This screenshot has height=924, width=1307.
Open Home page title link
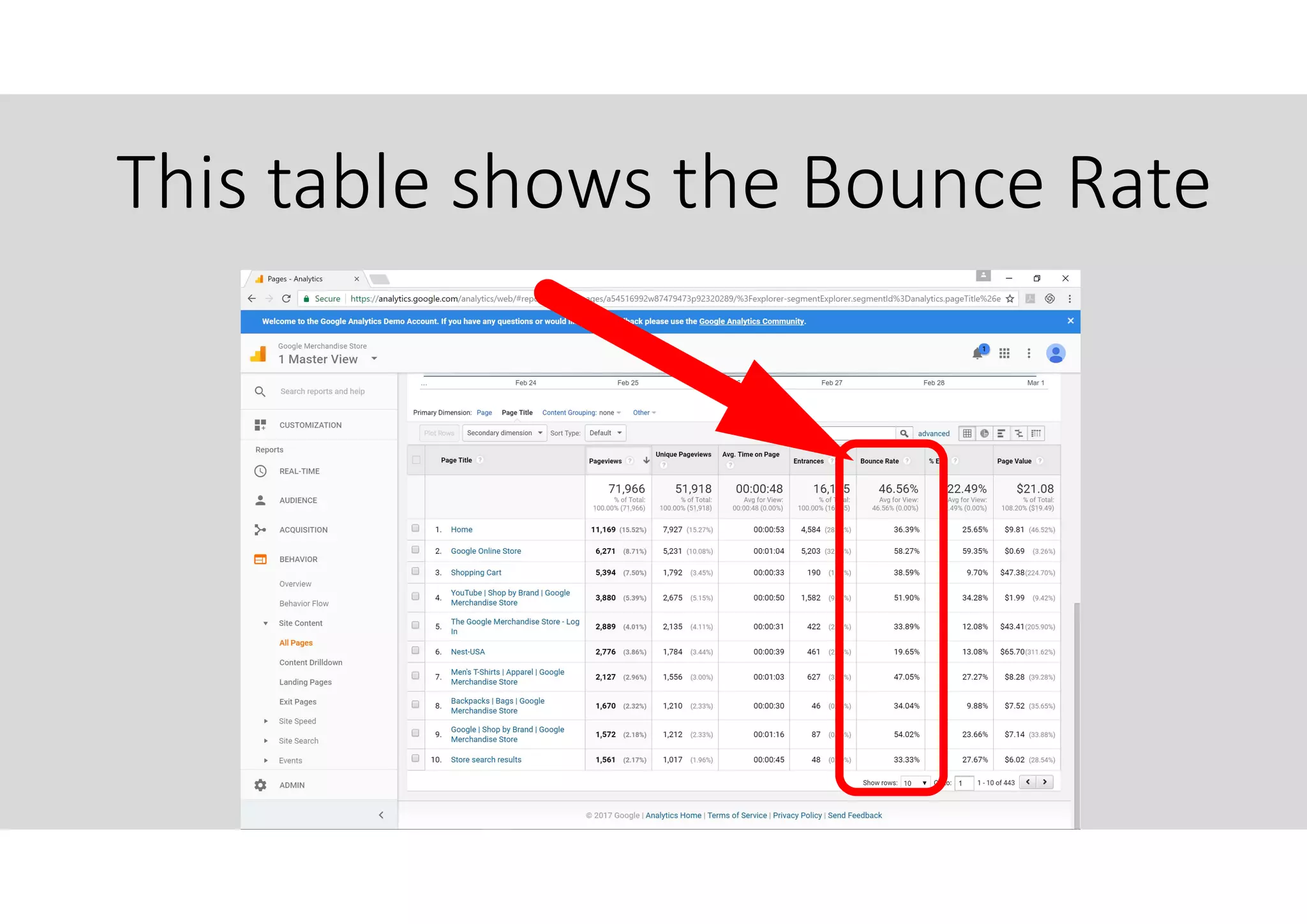coord(461,530)
